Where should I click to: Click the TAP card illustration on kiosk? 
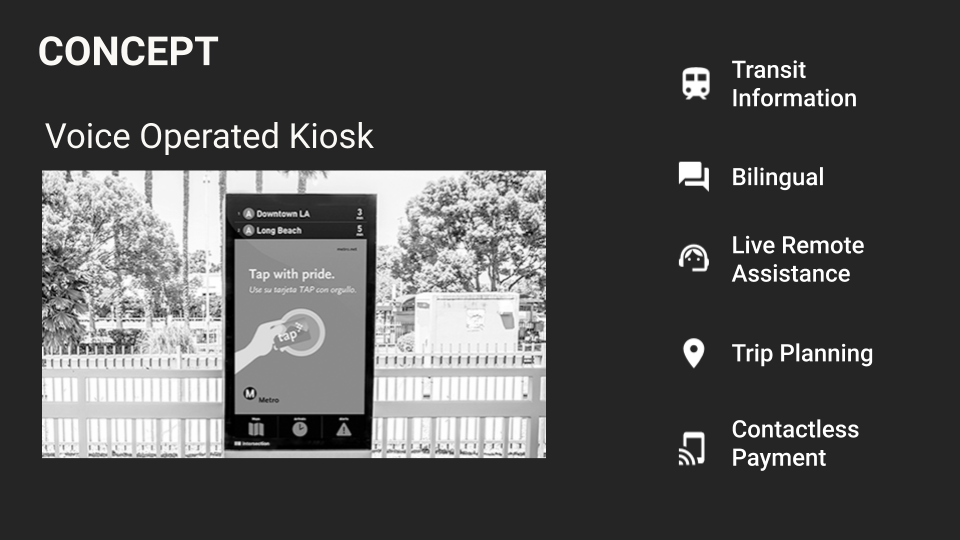291,336
